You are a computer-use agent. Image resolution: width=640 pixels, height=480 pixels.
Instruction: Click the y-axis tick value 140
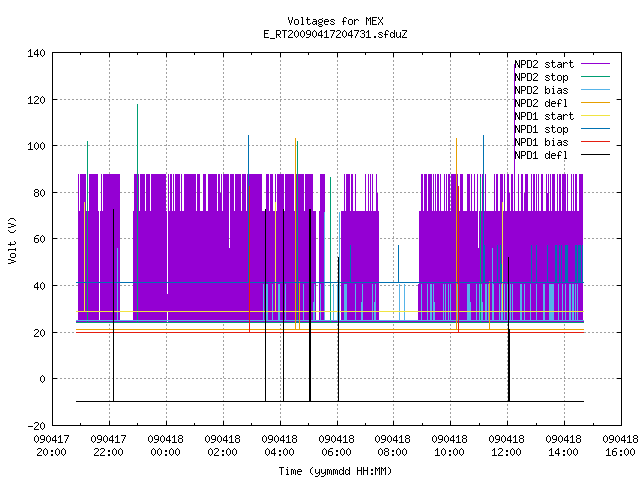click(36, 53)
